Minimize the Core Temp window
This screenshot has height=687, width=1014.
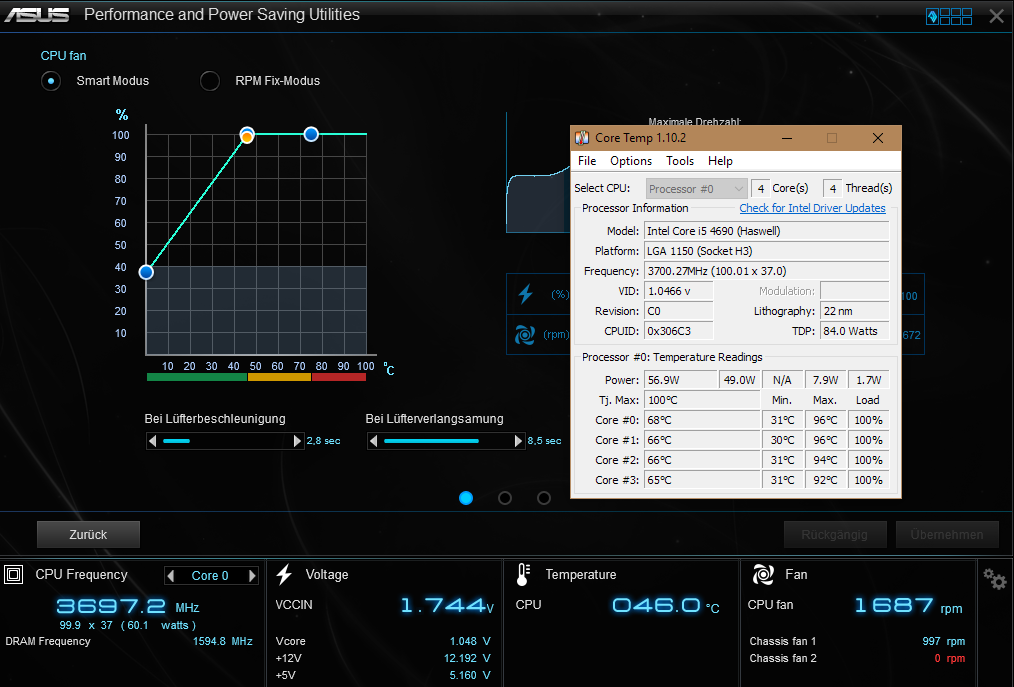pyautogui.click(x=787, y=138)
